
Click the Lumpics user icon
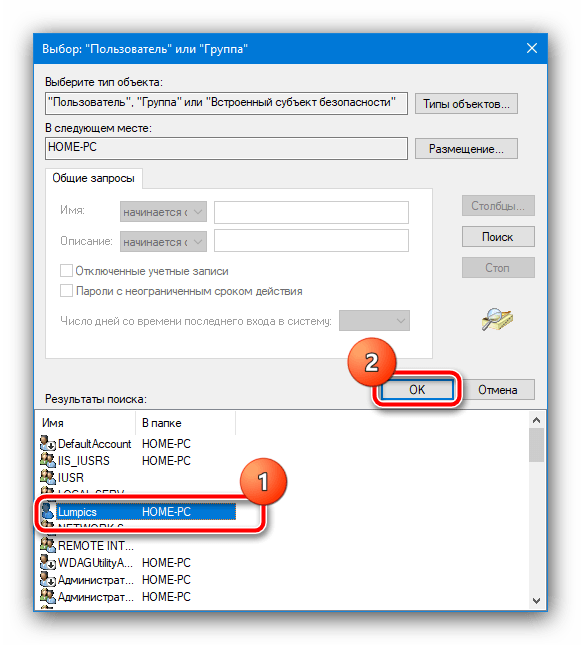pyautogui.click(x=48, y=511)
